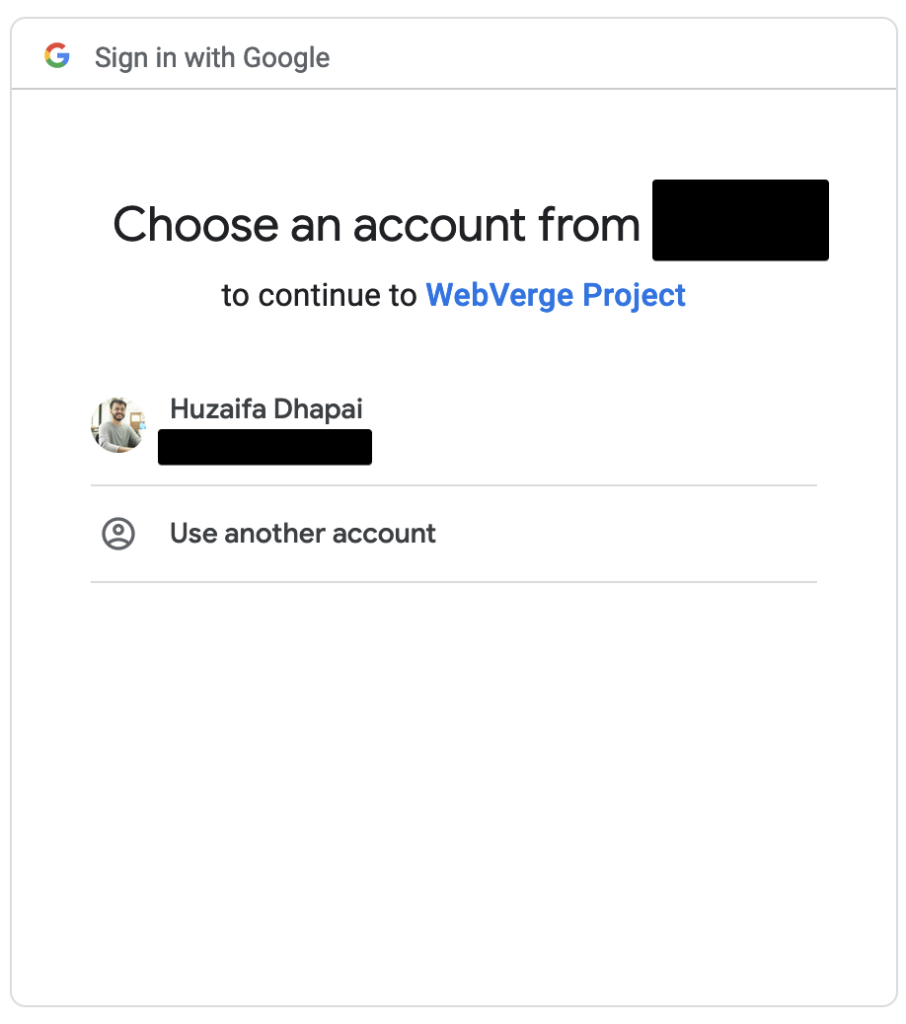Click the redacted block after Choose an account from
Viewport: 906px width, 1024px height.
coord(740,220)
